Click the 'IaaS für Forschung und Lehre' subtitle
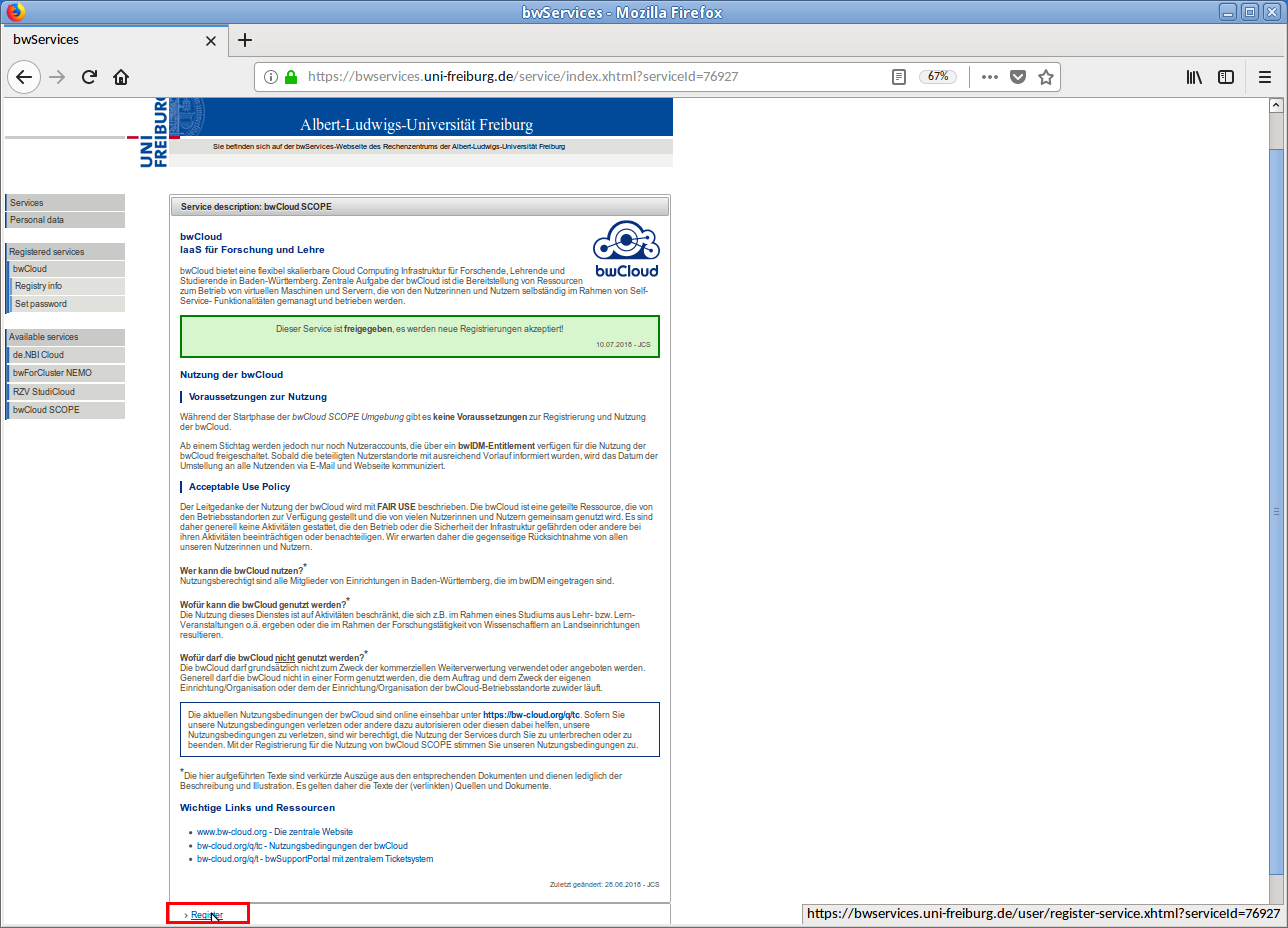1288x928 pixels. click(252, 250)
